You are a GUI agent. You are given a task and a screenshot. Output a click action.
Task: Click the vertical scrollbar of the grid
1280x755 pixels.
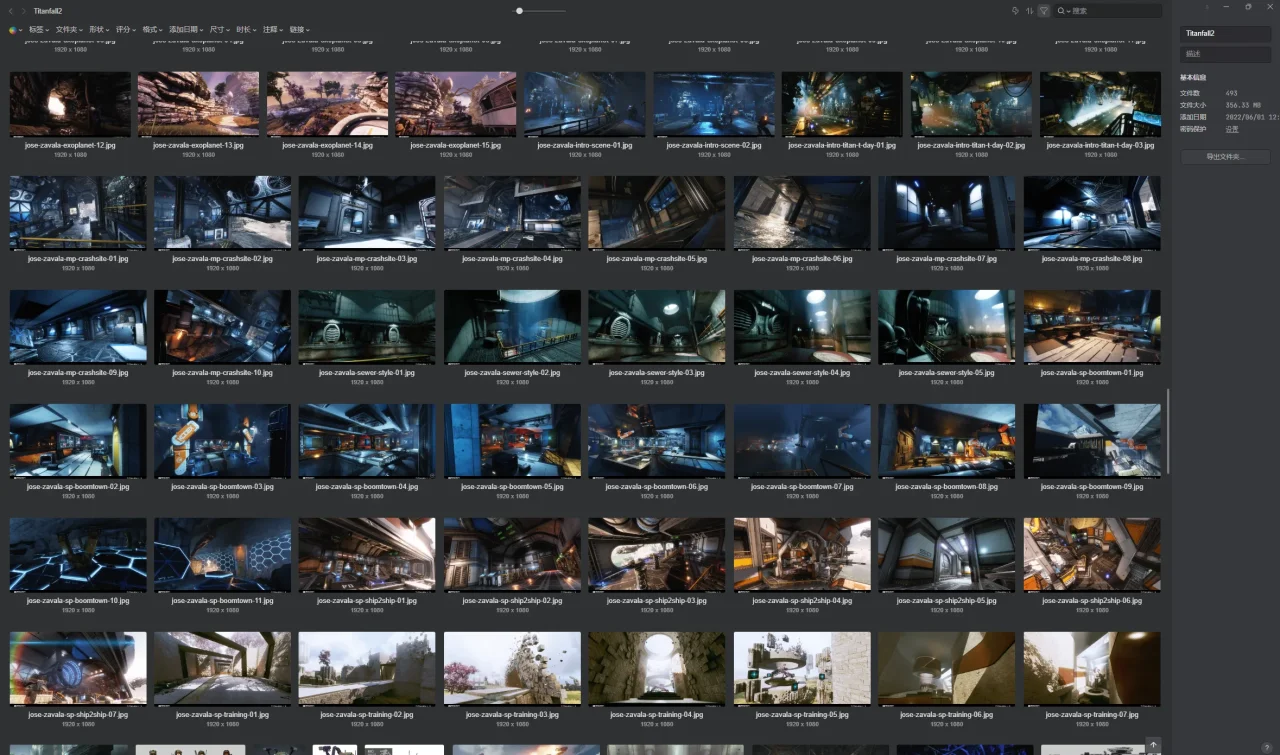(x=1167, y=431)
